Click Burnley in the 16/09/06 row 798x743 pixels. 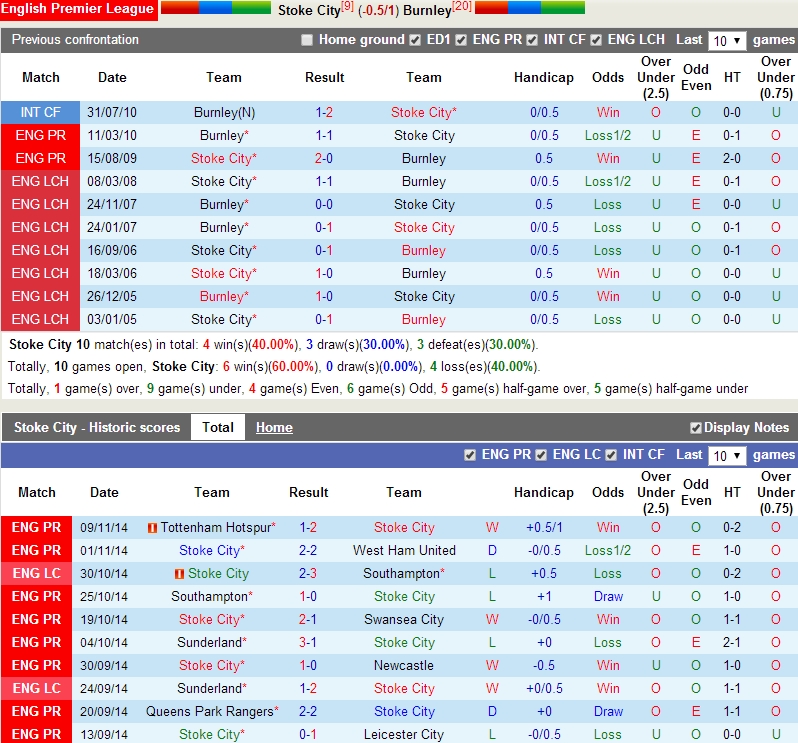pos(423,250)
